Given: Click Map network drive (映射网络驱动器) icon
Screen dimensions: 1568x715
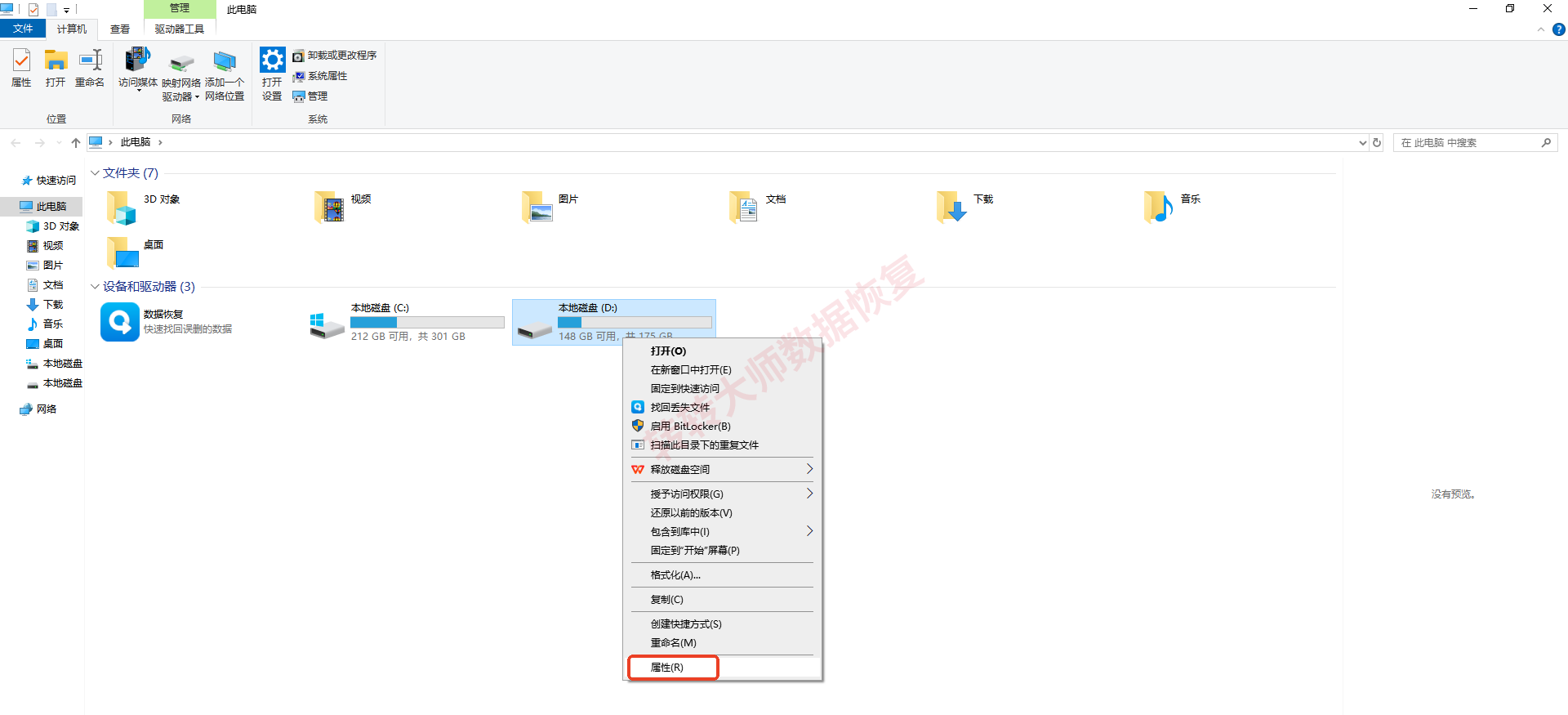Looking at the screenshot, I should 181,76.
